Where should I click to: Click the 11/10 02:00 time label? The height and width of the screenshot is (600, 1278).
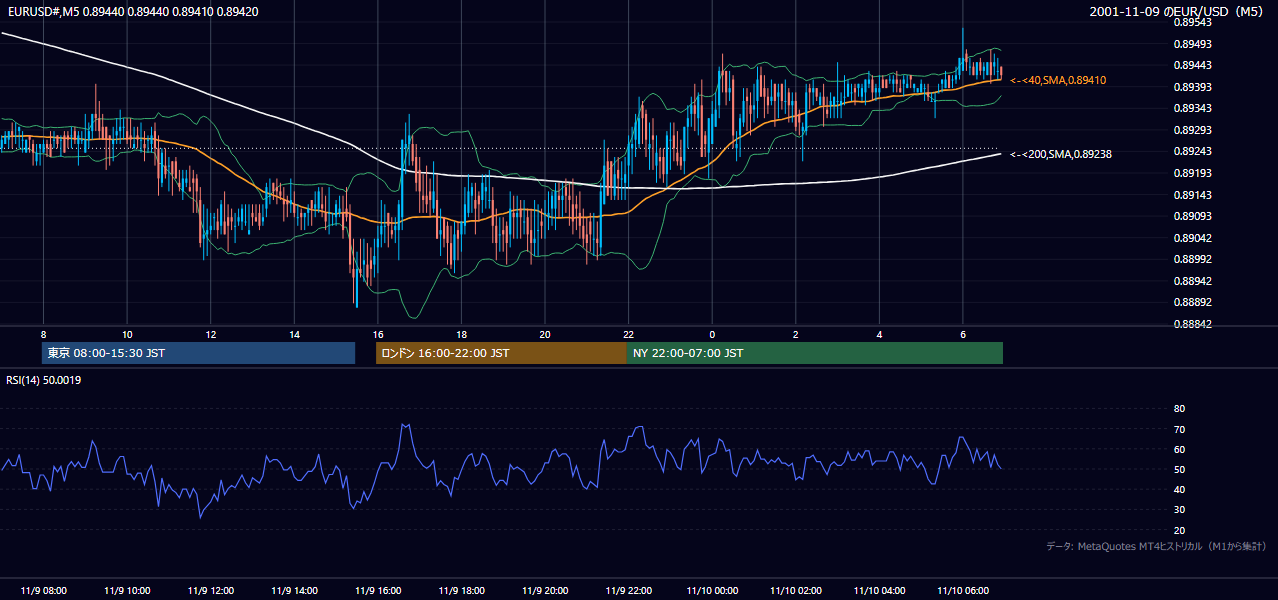click(795, 591)
